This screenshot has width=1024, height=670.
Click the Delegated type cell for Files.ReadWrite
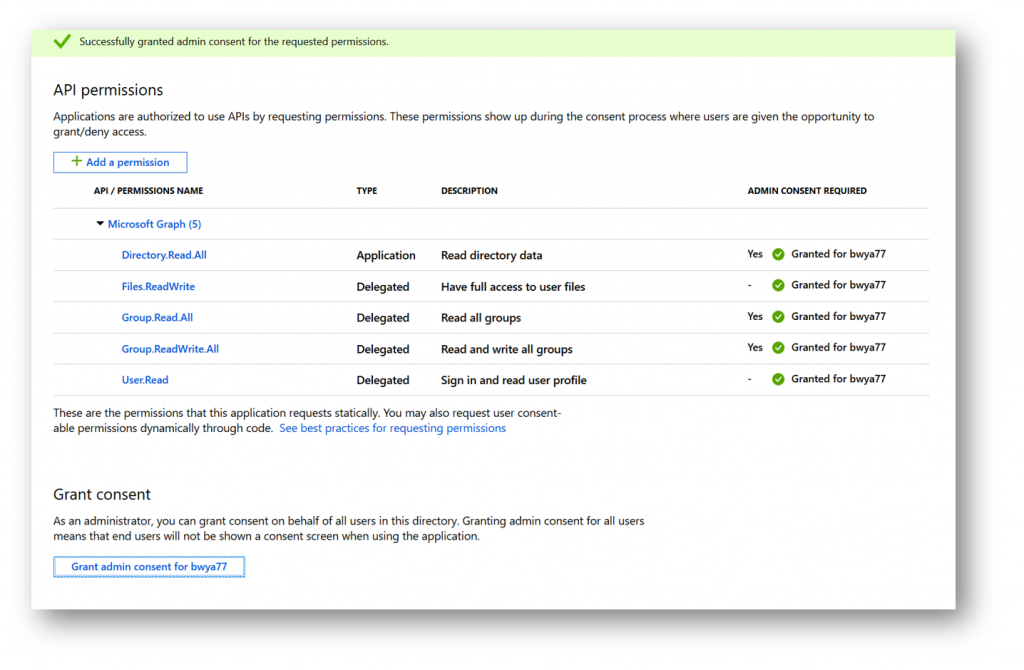tap(383, 287)
